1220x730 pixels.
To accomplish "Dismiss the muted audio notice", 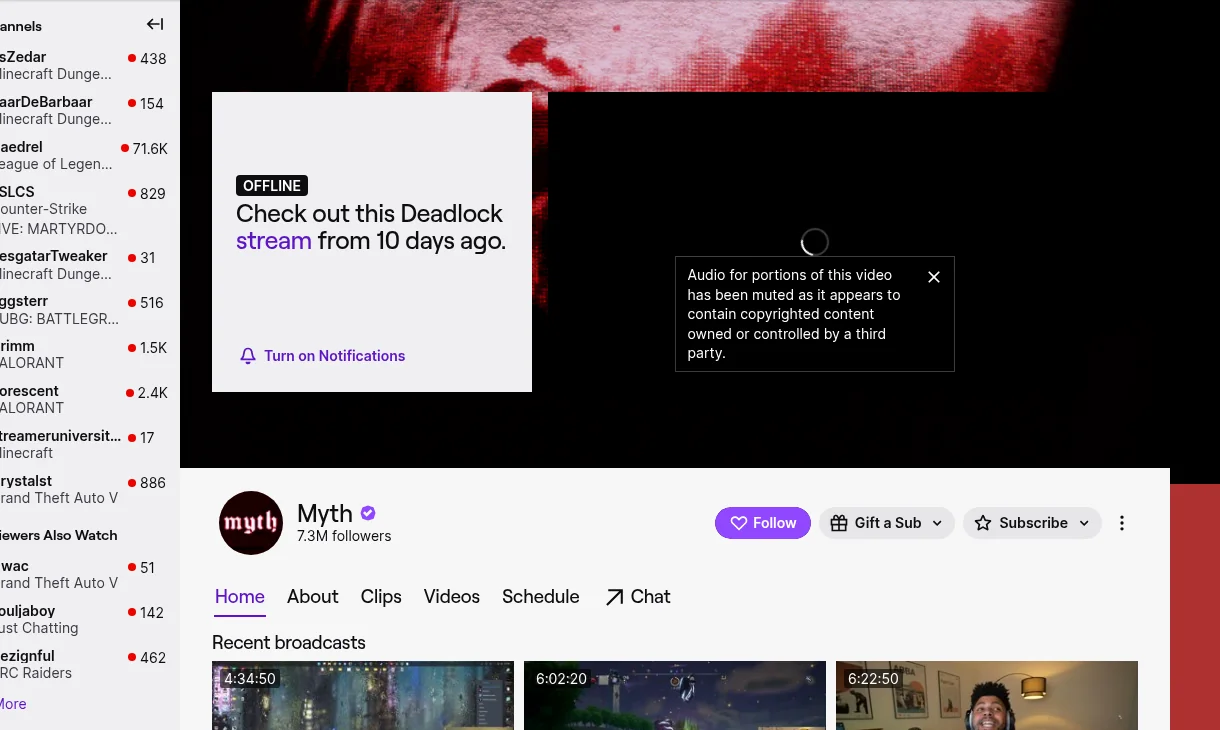I will [x=934, y=277].
